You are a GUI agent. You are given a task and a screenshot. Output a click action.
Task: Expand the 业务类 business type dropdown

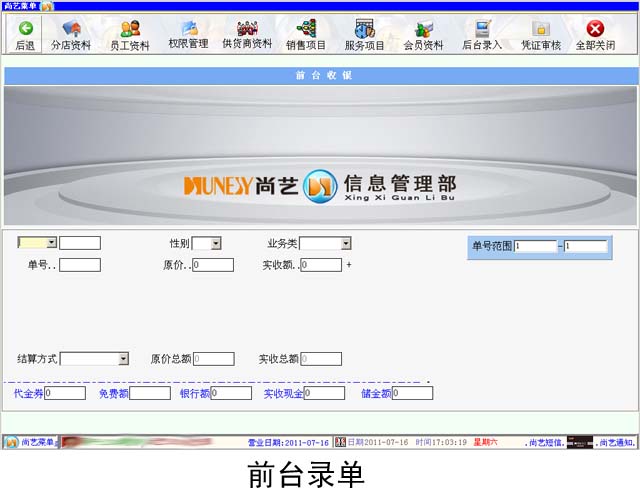click(x=345, y=243)
